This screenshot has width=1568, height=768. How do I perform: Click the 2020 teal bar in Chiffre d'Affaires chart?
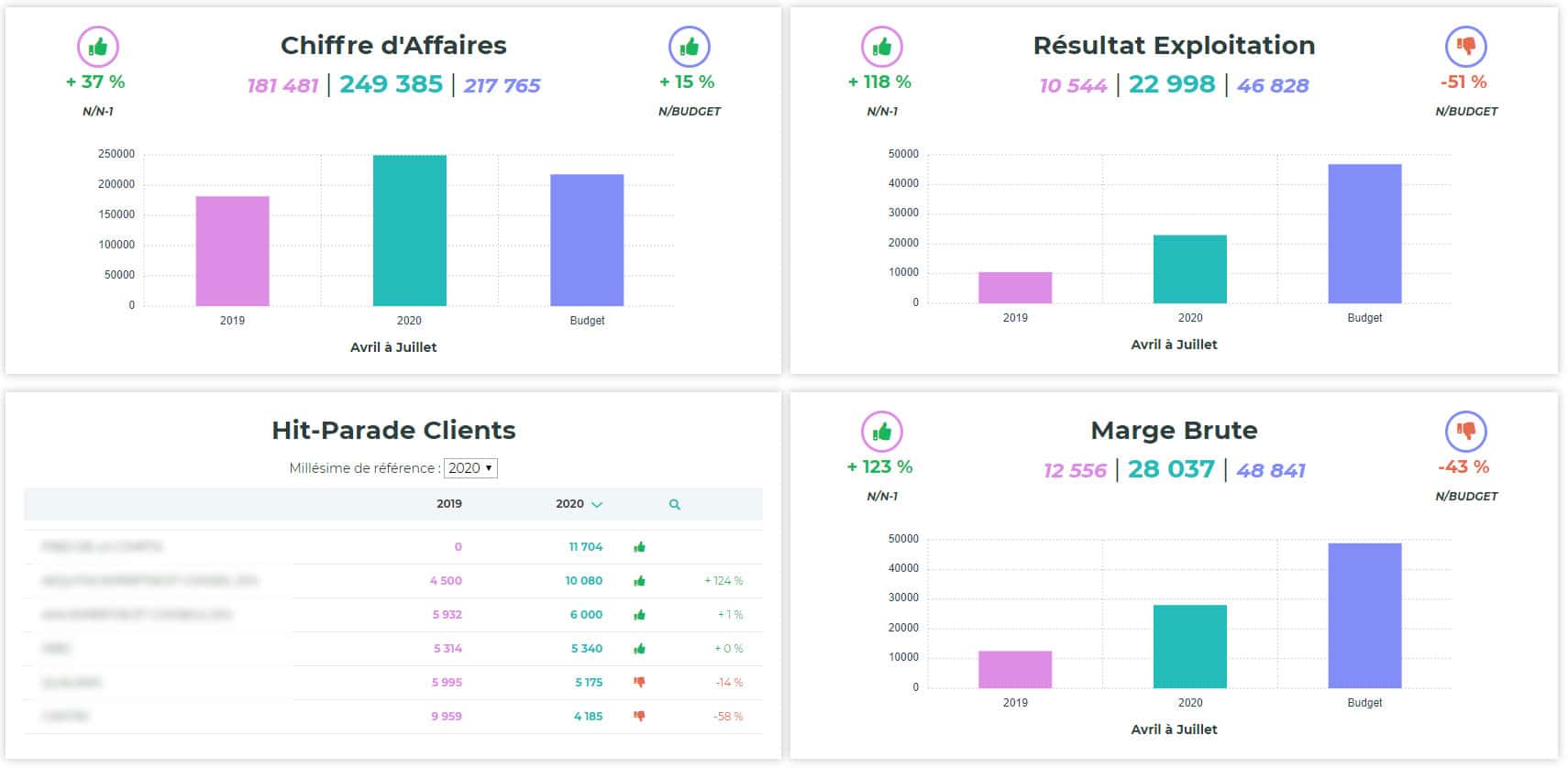tap(409, 230)
